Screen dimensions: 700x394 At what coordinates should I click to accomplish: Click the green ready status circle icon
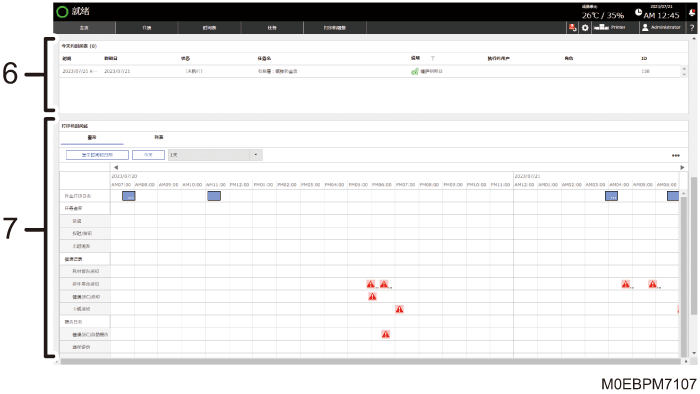(x=62, y=12)
